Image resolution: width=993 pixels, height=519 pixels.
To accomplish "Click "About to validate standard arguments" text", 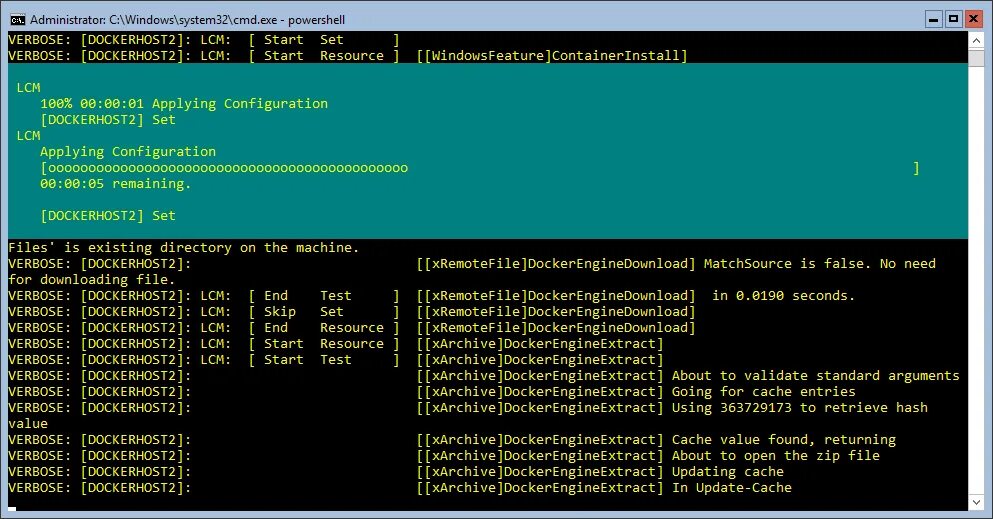I will (x=815, y=376).
